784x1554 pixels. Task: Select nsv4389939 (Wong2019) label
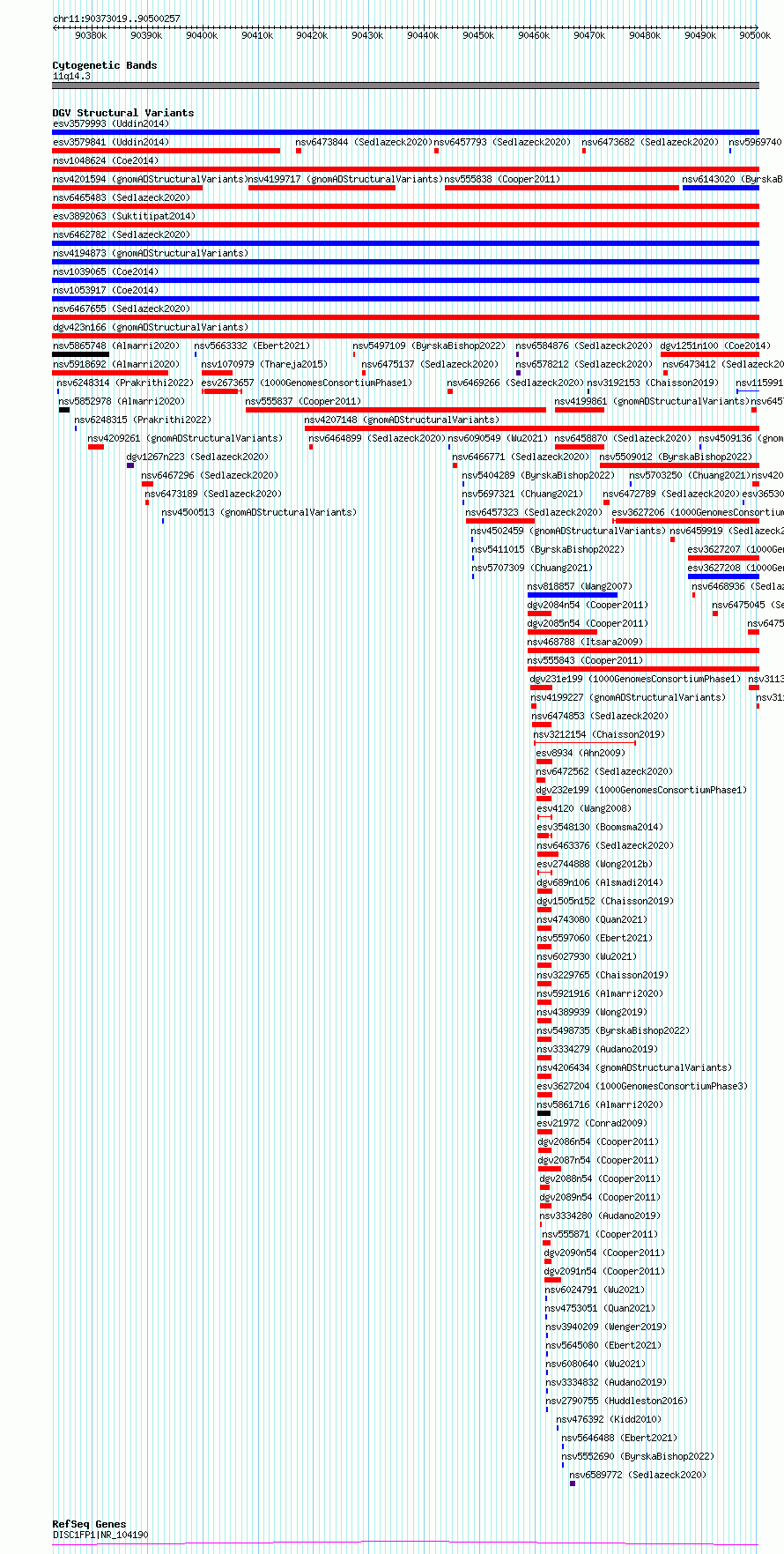(x=592, y=1012)
